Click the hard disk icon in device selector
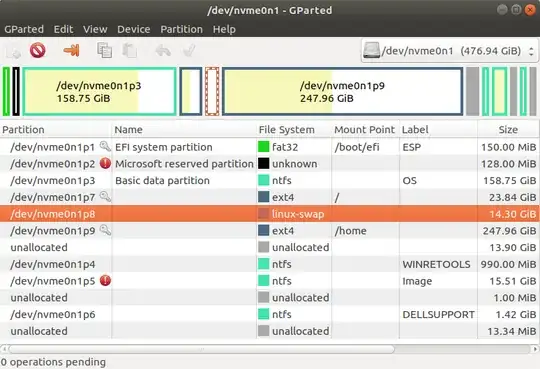 pos(372,51)
